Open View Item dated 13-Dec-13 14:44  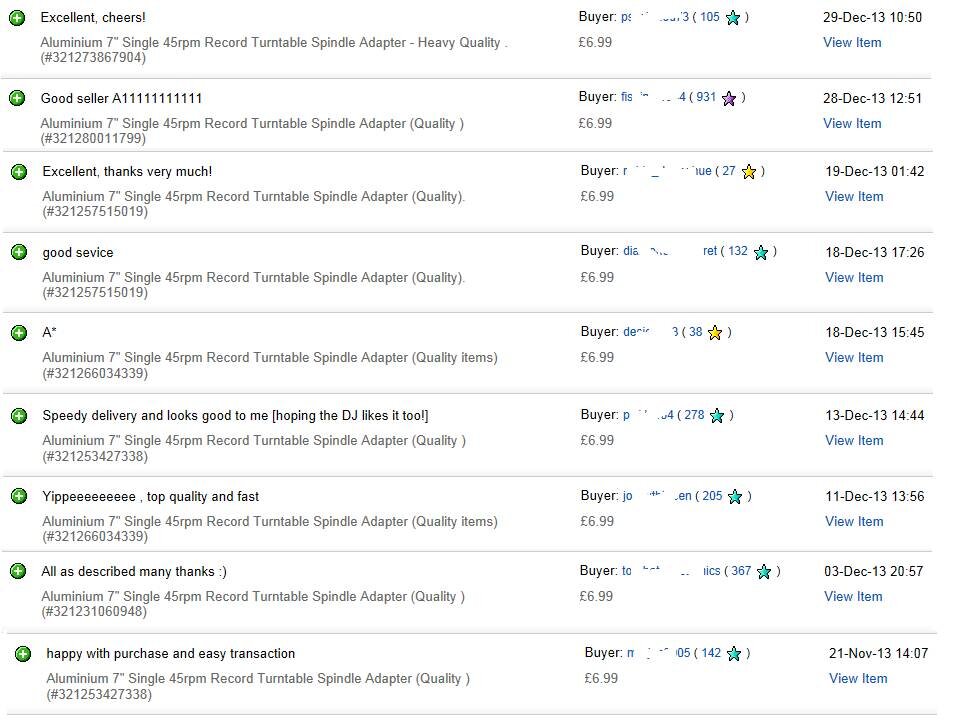coord(854,440)
